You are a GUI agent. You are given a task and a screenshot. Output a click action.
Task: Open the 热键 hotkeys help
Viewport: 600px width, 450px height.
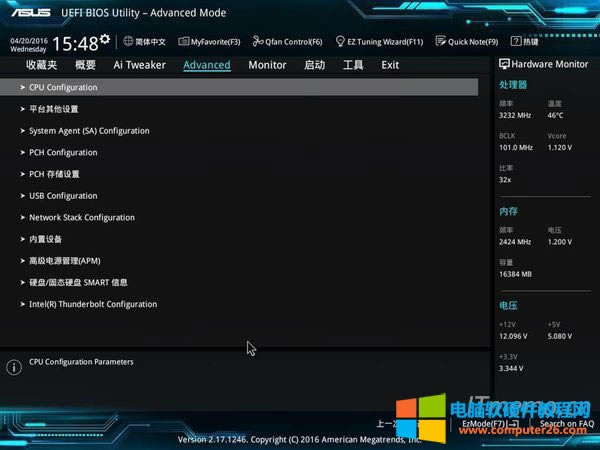click(x=530, y=41)
